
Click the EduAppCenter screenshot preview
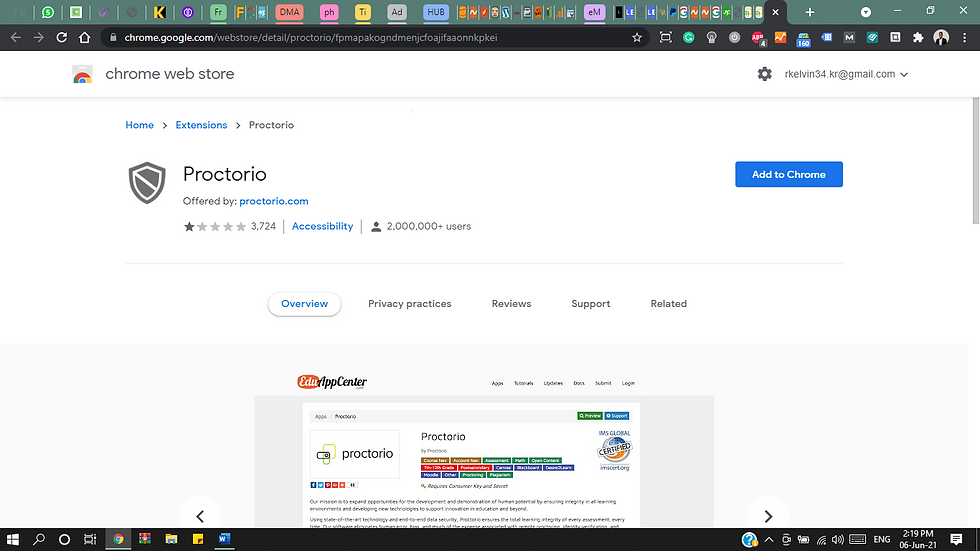point(484,450)
